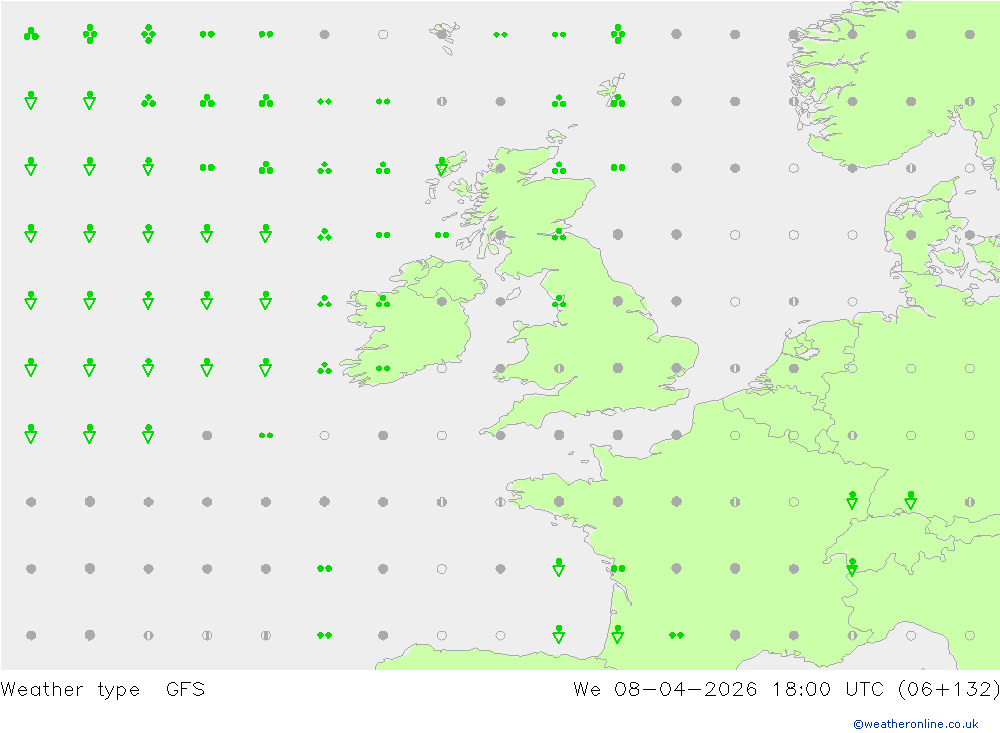1000x733 pixels.
Task: Click the gray cloud symbol over Denmark's Jutland
Action: point(911,235)
